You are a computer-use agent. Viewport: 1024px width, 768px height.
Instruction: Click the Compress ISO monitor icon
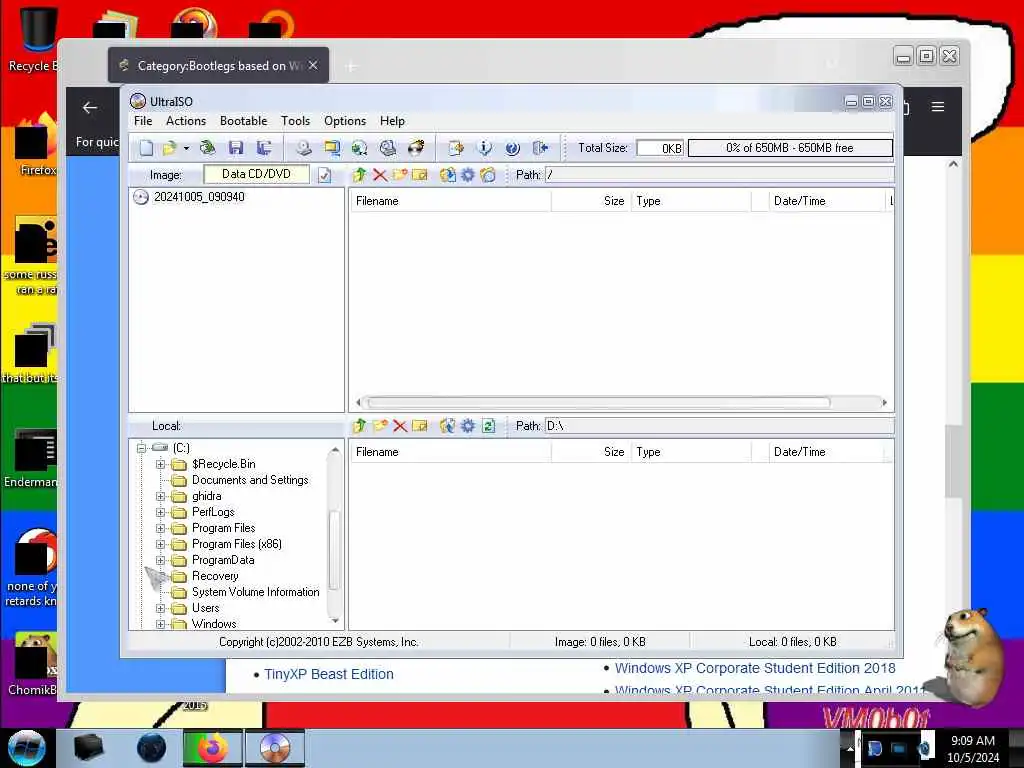click(x=332, y=148)
